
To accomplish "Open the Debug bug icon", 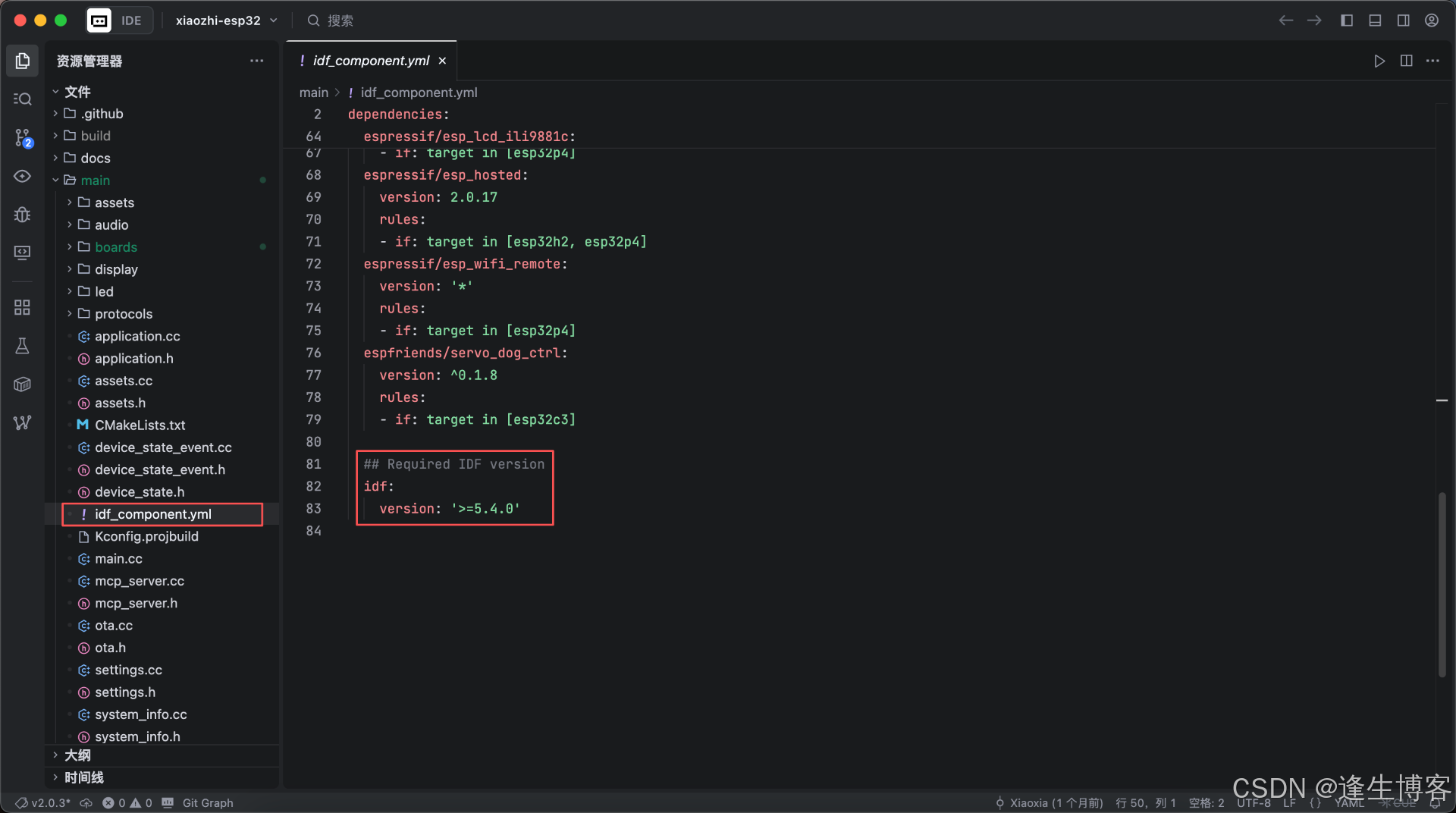I will click(x=23, y=215).
